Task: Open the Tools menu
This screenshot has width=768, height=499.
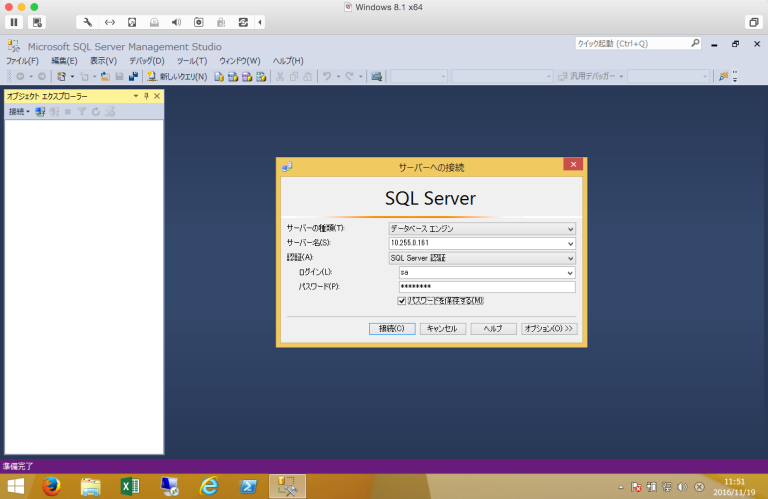Action: [x=192, y=61]
